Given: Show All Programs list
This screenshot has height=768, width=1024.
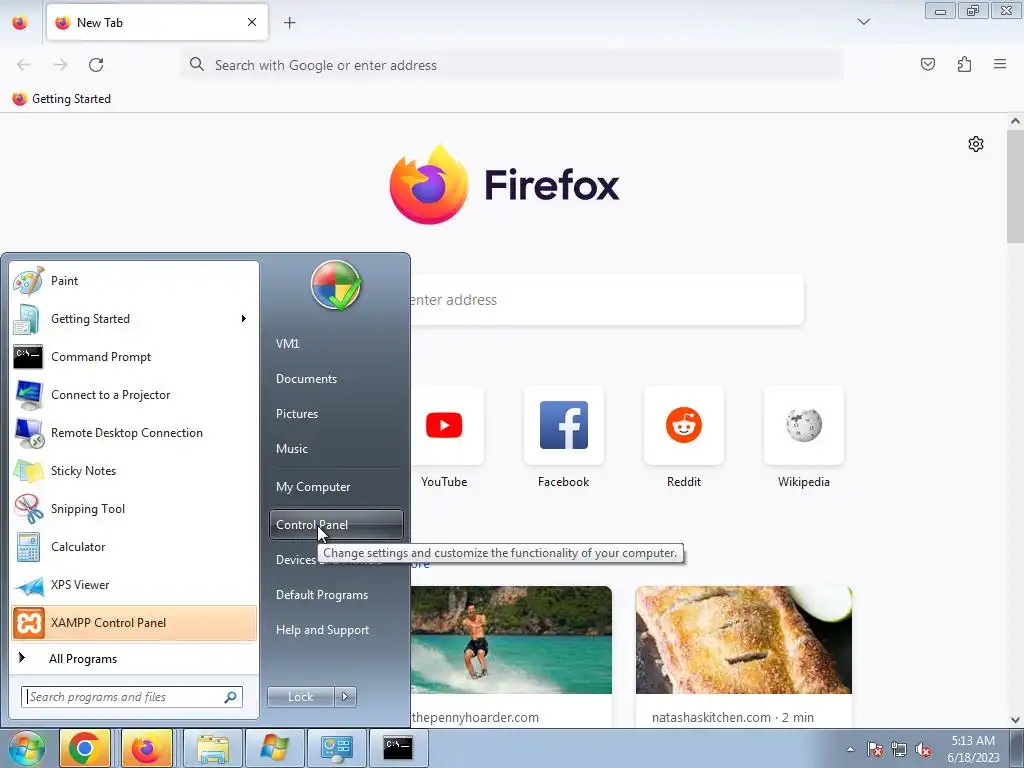Looking at the screenshot, I should pos(134,658).
